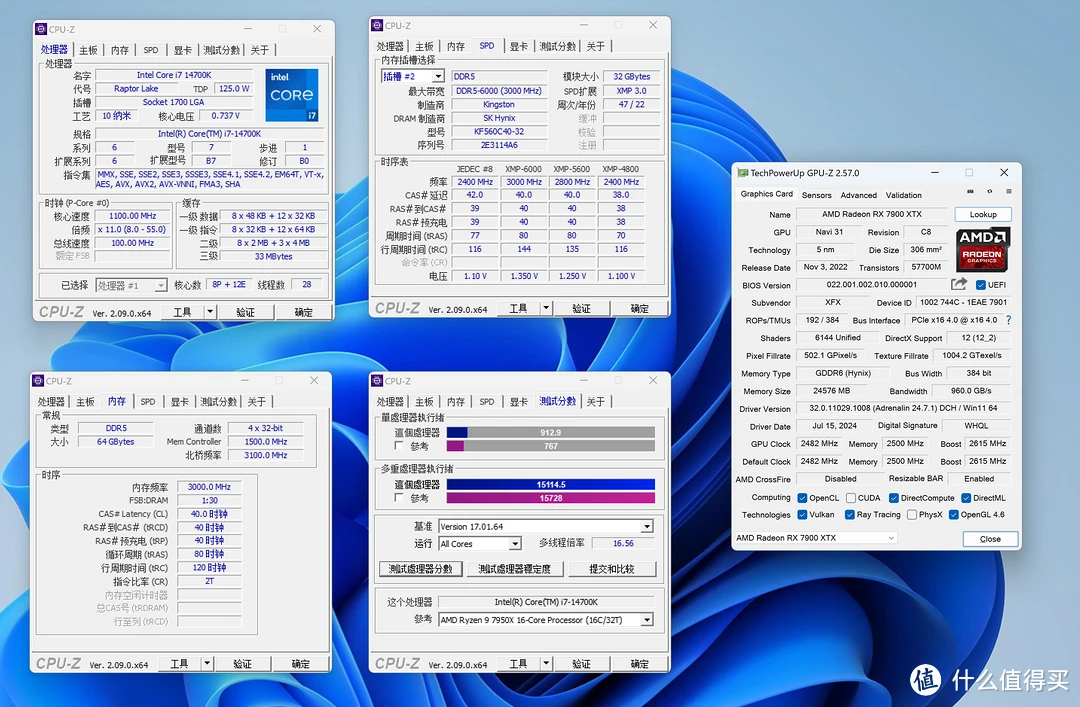This screenshot has height=707, width=1080.
Task: Check the single-thread 參考 reference checkbox
Action: [399, 446]
